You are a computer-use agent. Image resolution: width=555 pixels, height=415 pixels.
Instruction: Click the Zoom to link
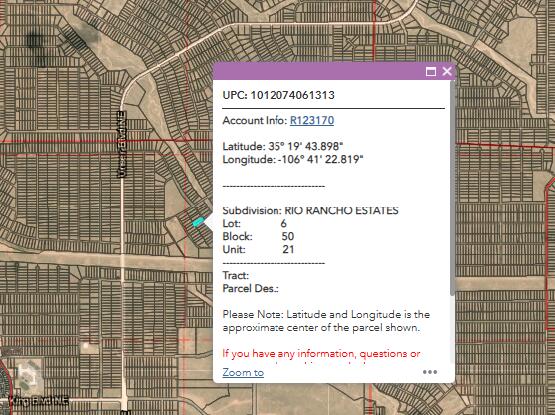pyautogui.click(x=243, y=373)
